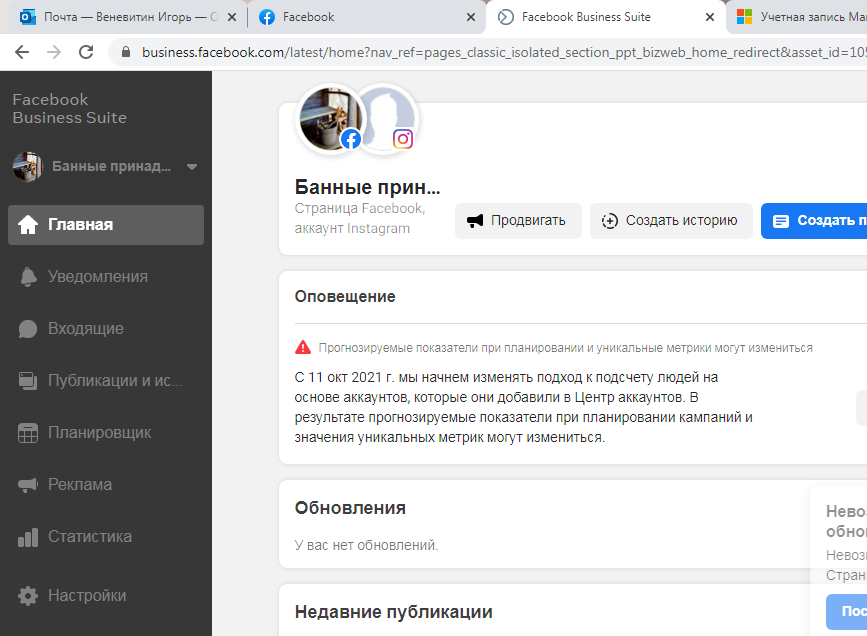Open Статистика in the sidebar
The width and height of the screenshot is (867, 636).
(x=106, y=536)
